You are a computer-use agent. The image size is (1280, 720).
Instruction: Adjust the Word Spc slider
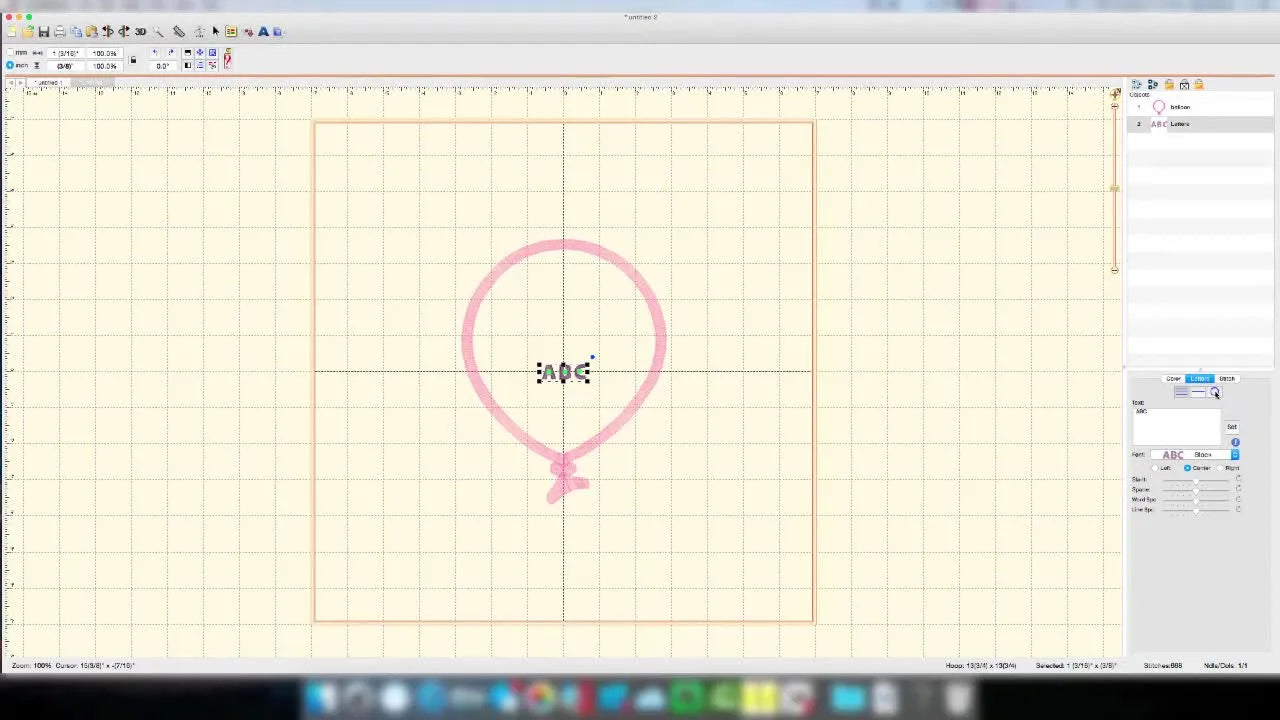pos(1196,500)
